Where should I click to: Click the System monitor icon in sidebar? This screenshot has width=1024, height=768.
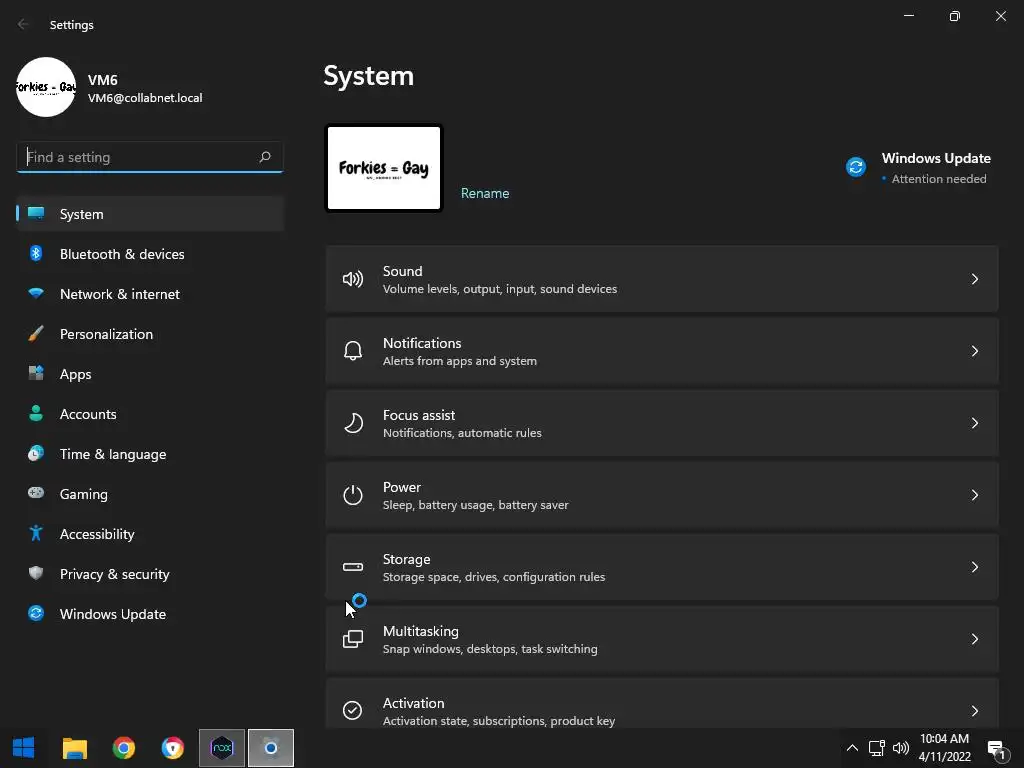pyautogui.click(x=36, y=213)
